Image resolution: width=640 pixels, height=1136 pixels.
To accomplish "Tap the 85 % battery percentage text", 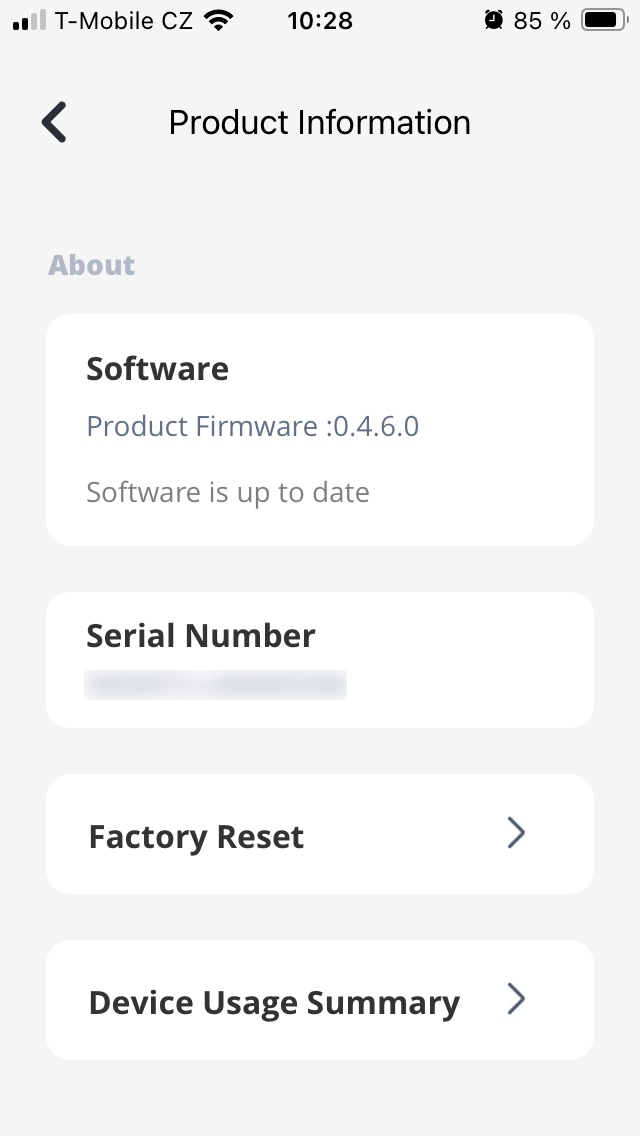I will pos(542,20).
